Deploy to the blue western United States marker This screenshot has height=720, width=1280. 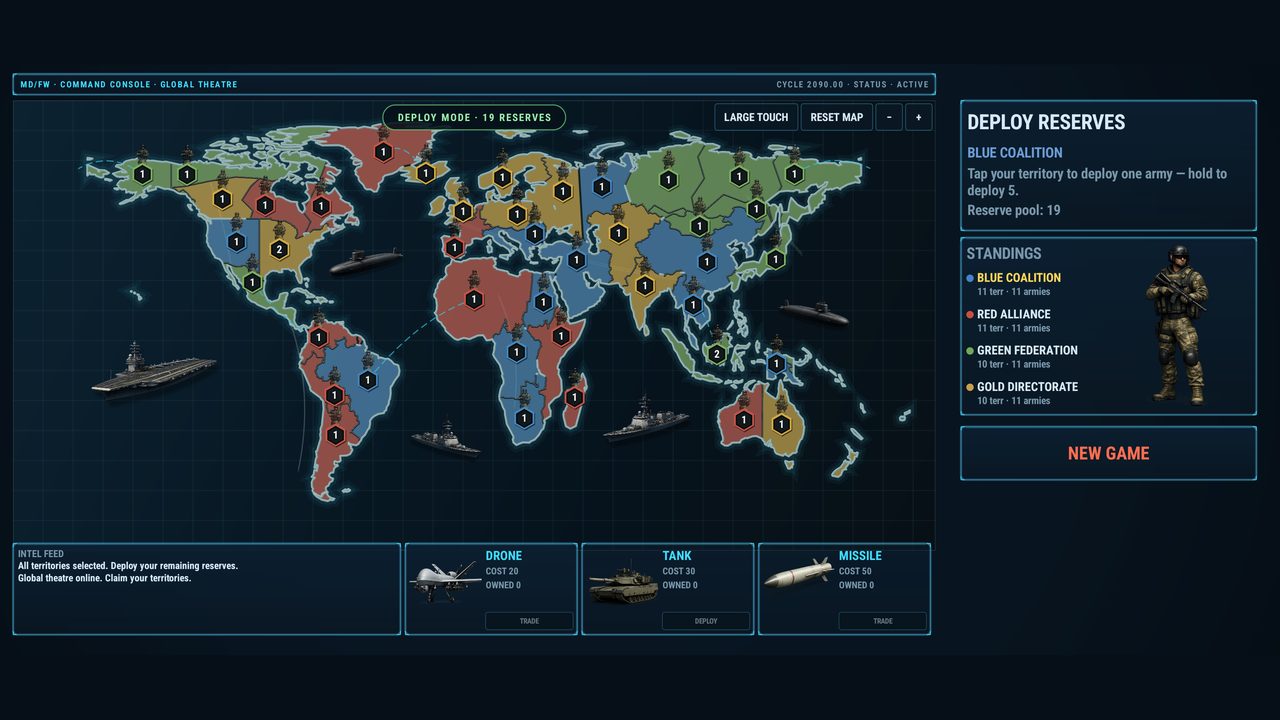tap(236, 242)
